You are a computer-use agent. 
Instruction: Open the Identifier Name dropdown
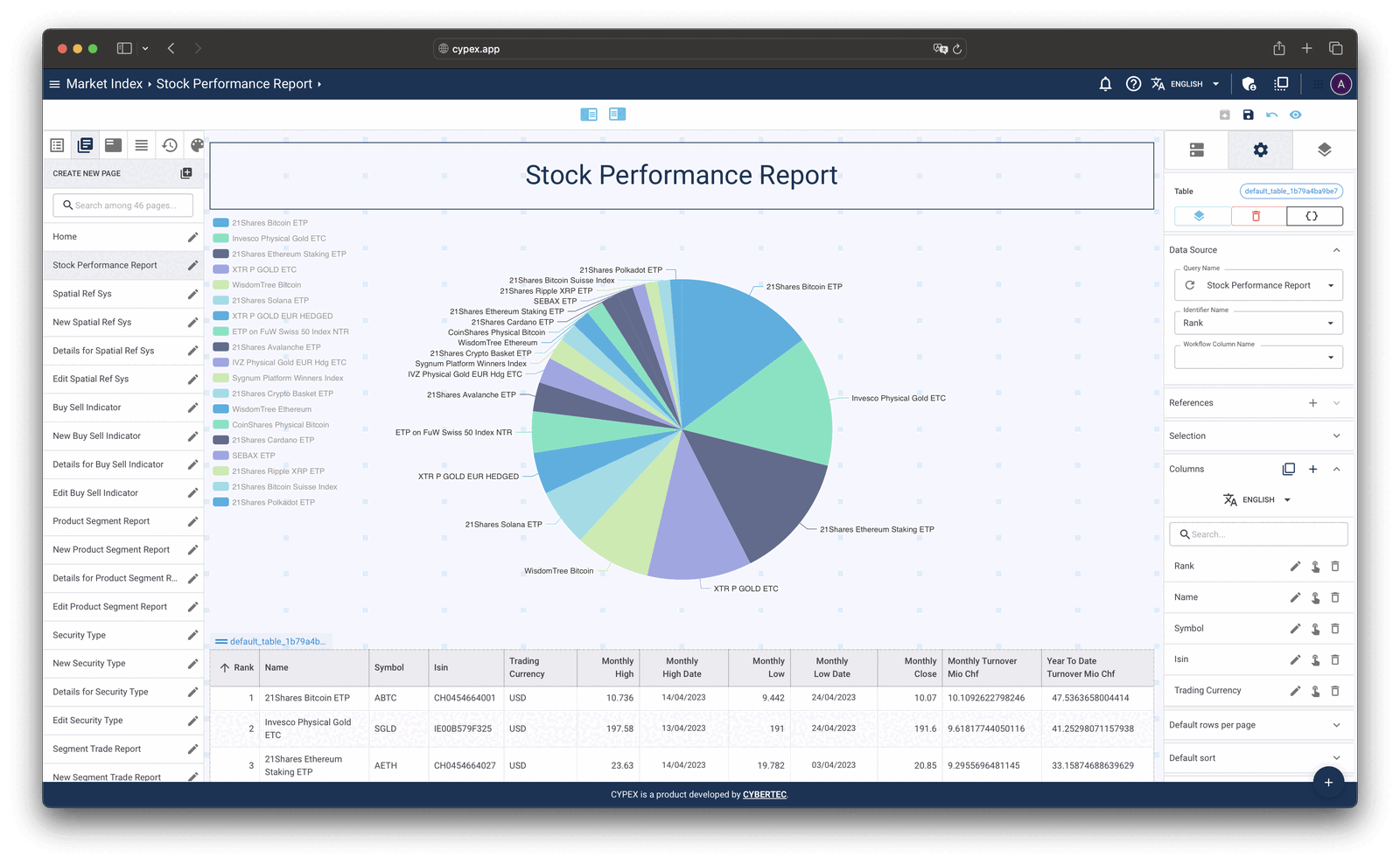pyautogui.click(x=1258, y=323)
